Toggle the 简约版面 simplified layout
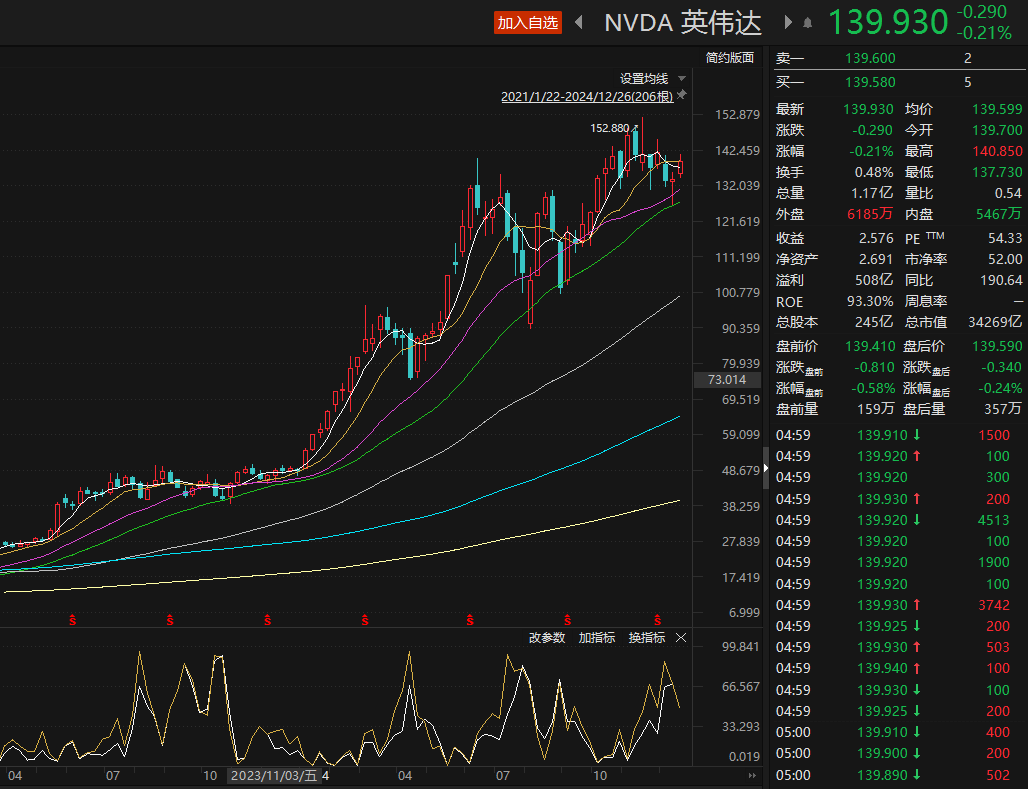1028x789 pixels. click(x=729, y=58)
